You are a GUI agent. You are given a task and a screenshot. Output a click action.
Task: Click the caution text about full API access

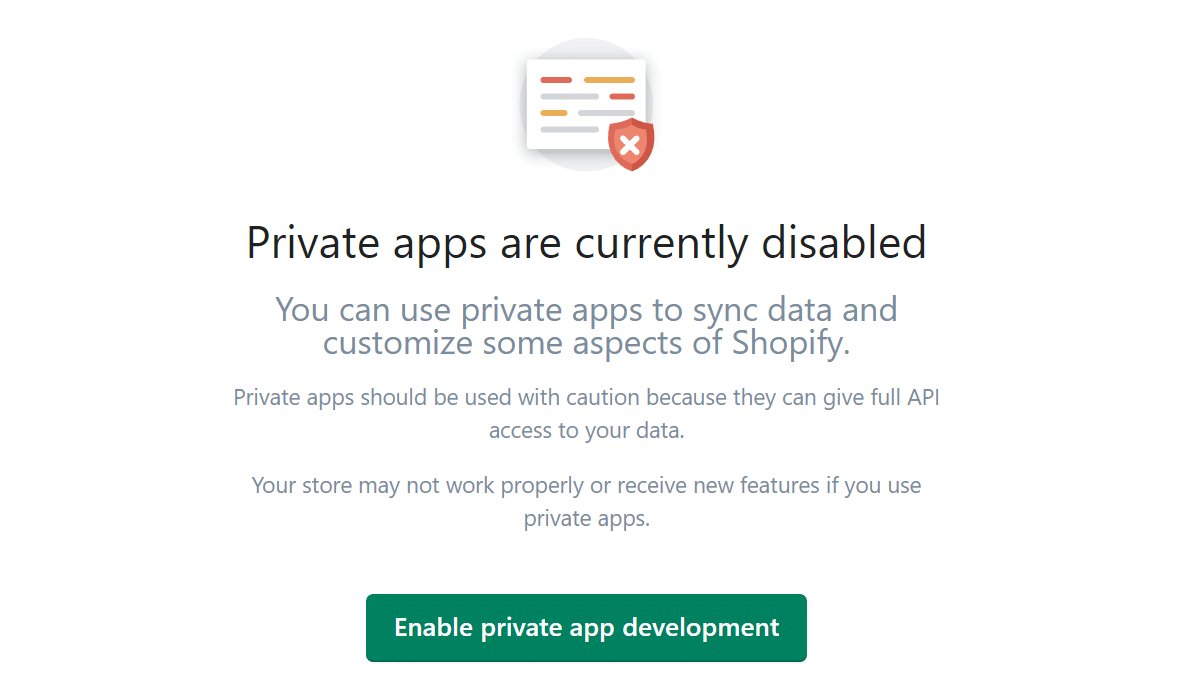click(586, 413)
